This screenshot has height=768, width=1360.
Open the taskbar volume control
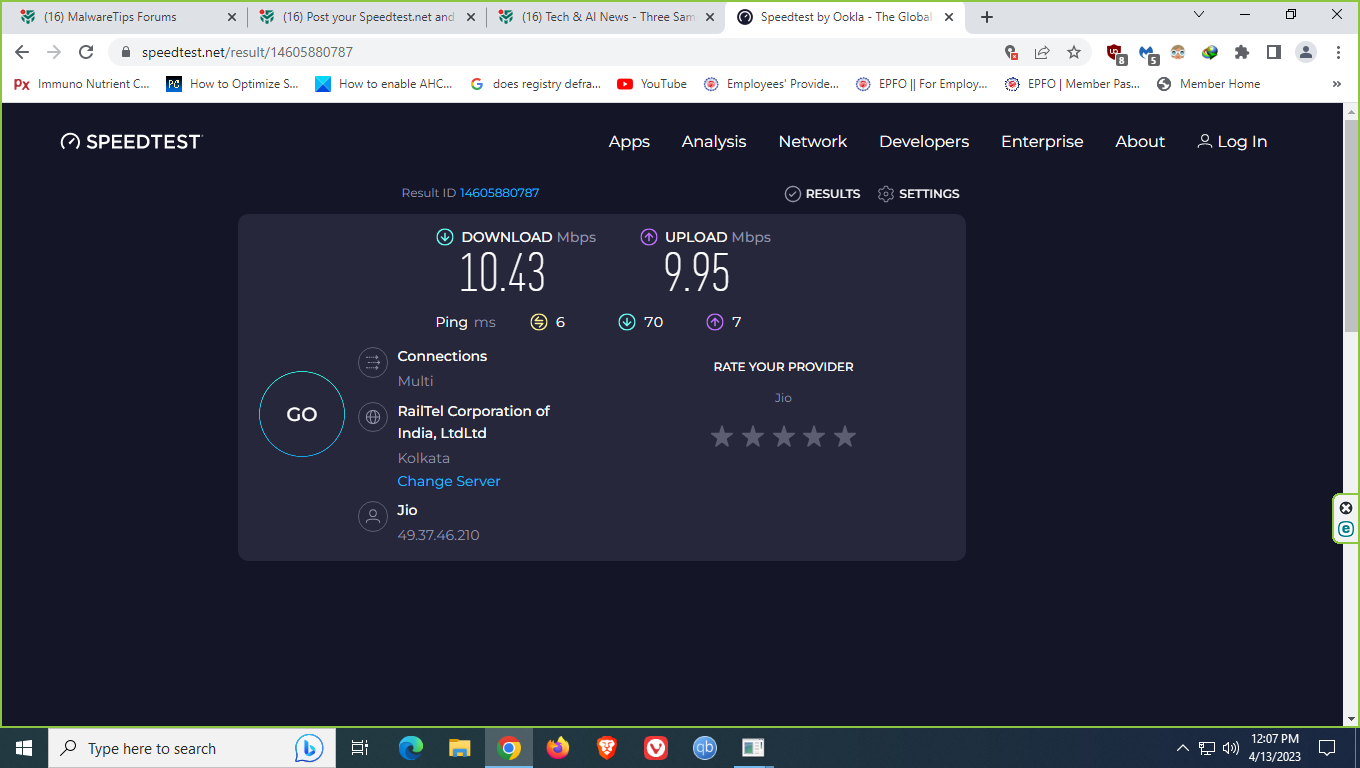point(1231,748)
